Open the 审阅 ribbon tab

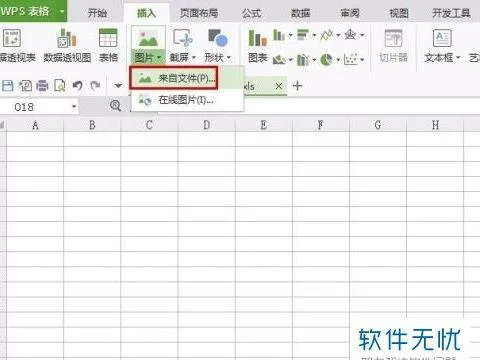[350, 13]
